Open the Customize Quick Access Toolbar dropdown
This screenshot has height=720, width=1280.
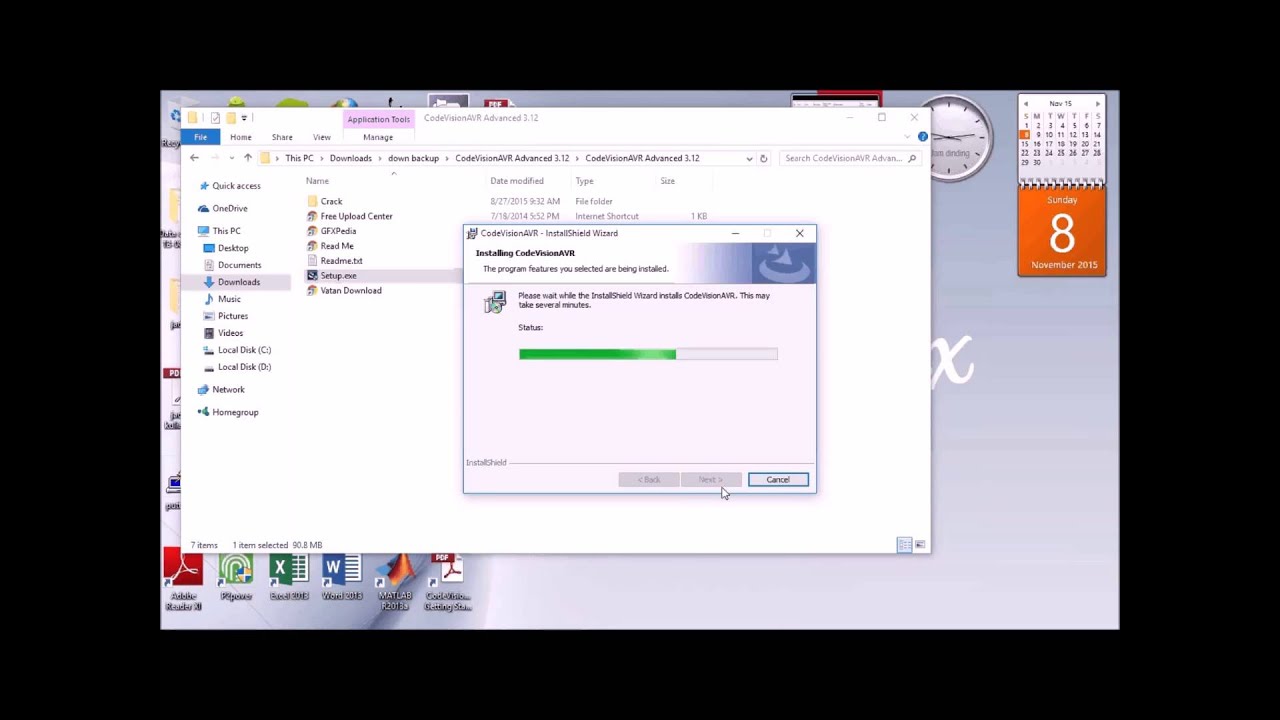pos(244,118)
